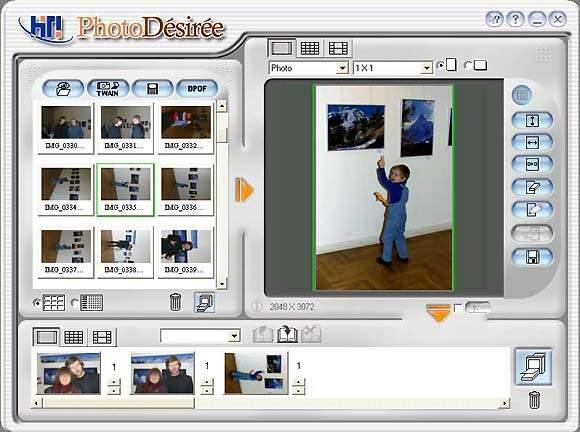Image resolution: width=580 pixels, height=432 pixels.
Task: Select the second queued couple photo
Action: (162, 373)
